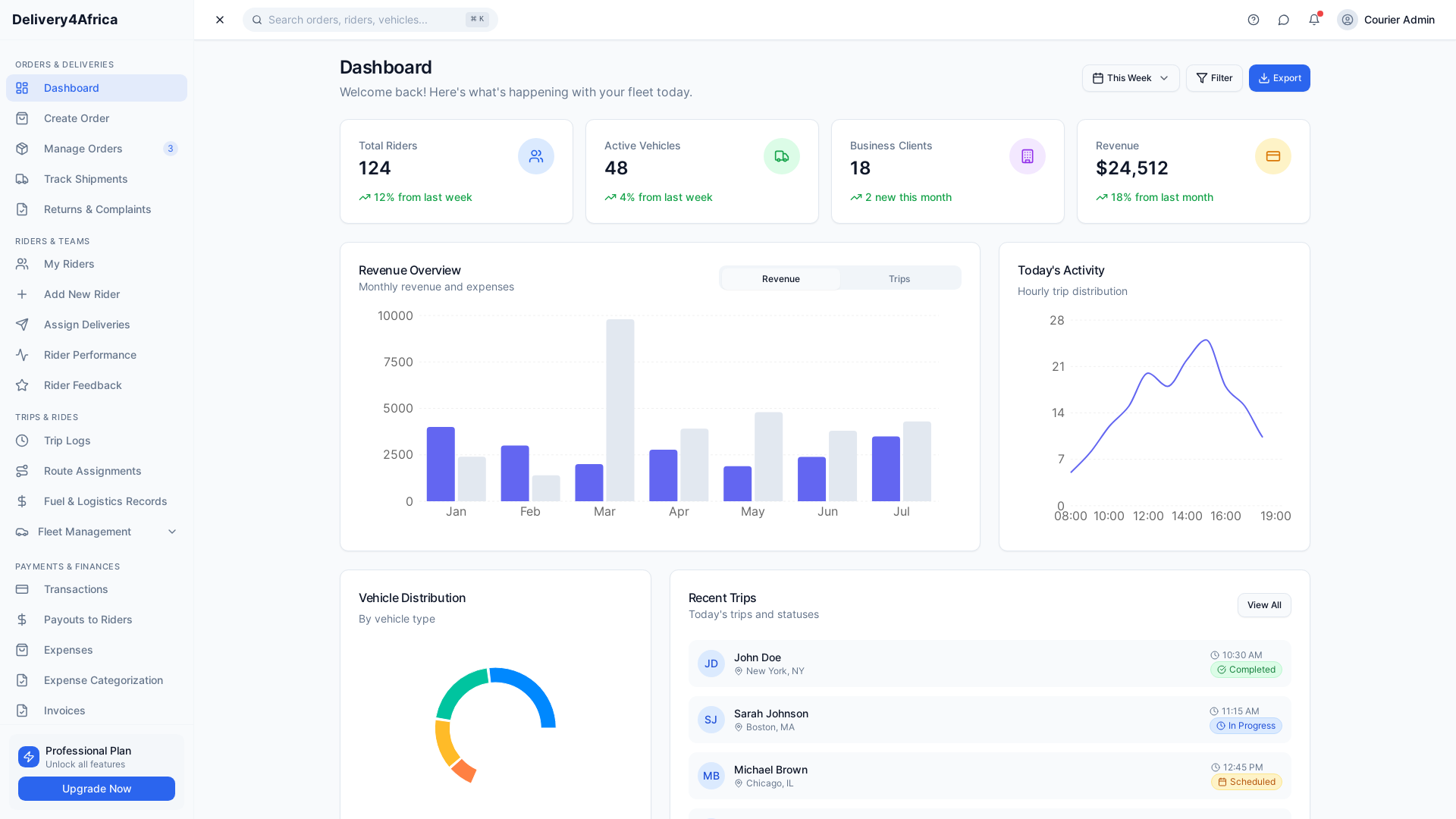The image size is (1456, 819).
Task: Click the My Riders people icon
Action: click(22, 264)
